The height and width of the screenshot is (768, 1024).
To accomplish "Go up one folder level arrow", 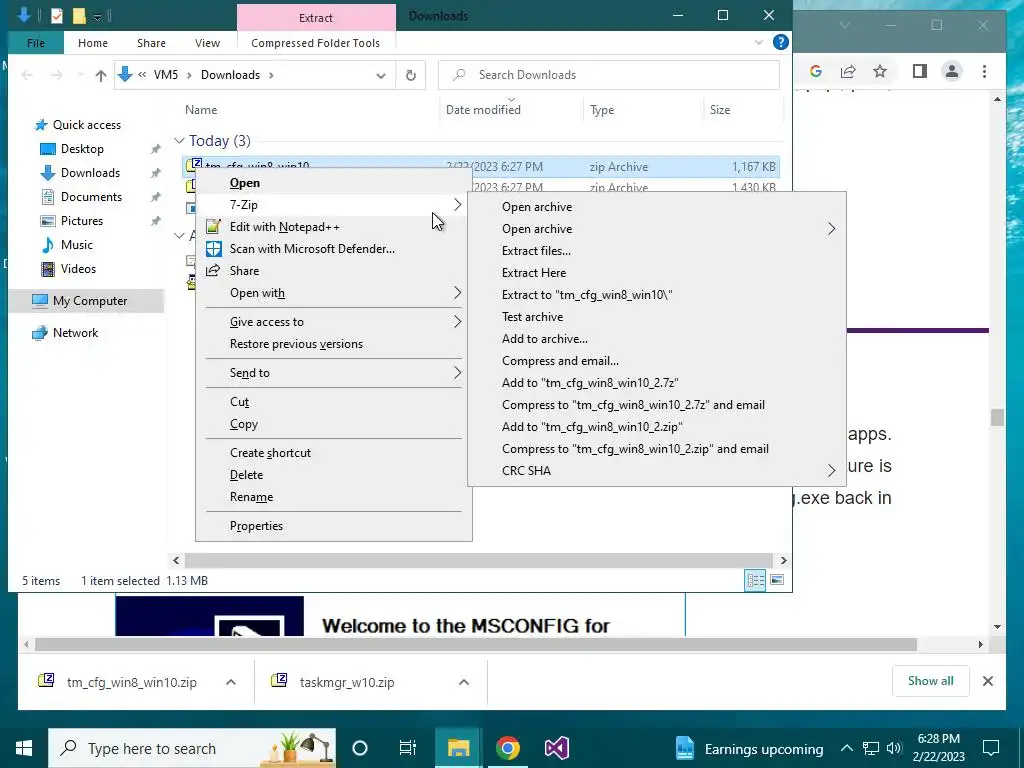I will tap(101, 75).
